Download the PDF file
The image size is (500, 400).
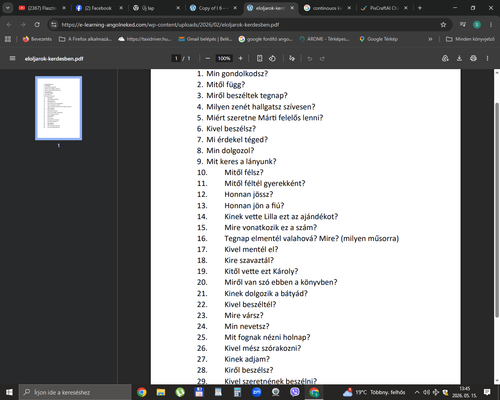point(459,58)
